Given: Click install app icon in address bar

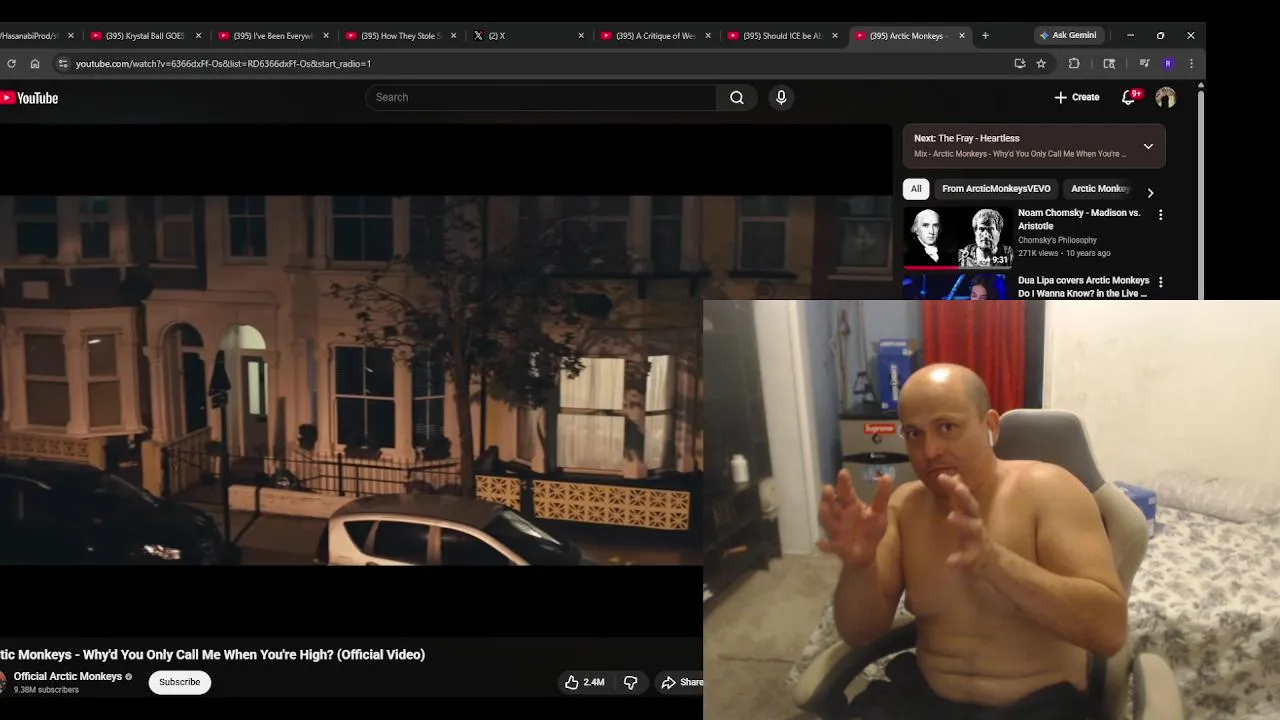Looking at the screenshot, I should tap(1019, 63).
